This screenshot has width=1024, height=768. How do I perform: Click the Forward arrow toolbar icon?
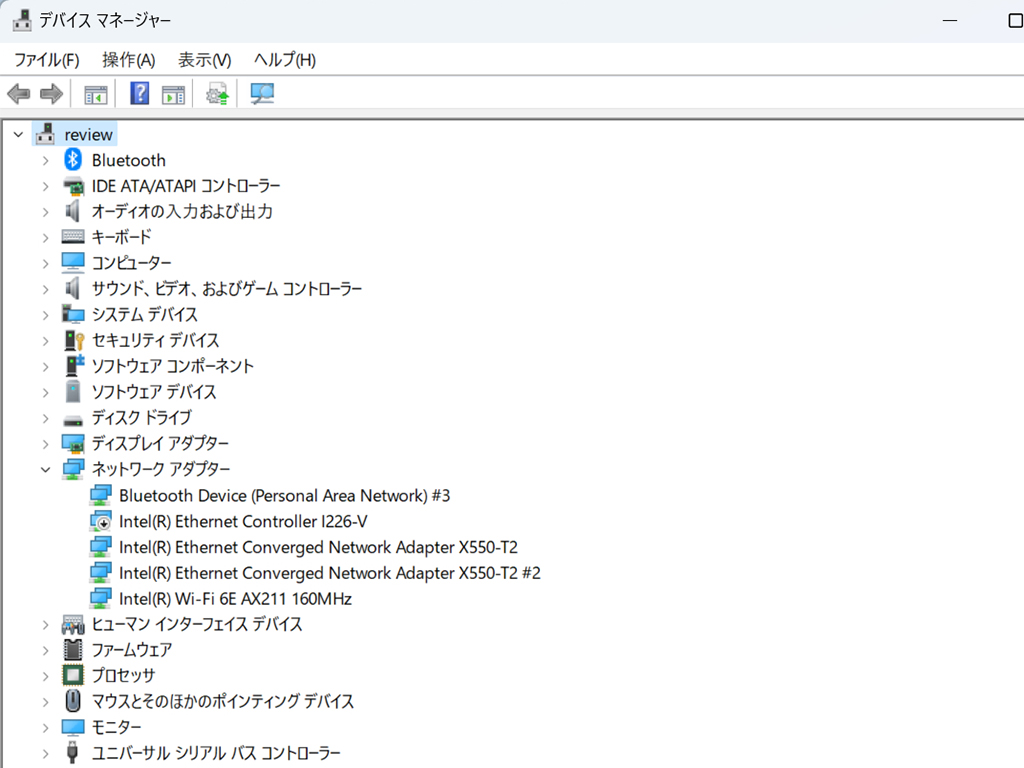click(x=52, y=94)
